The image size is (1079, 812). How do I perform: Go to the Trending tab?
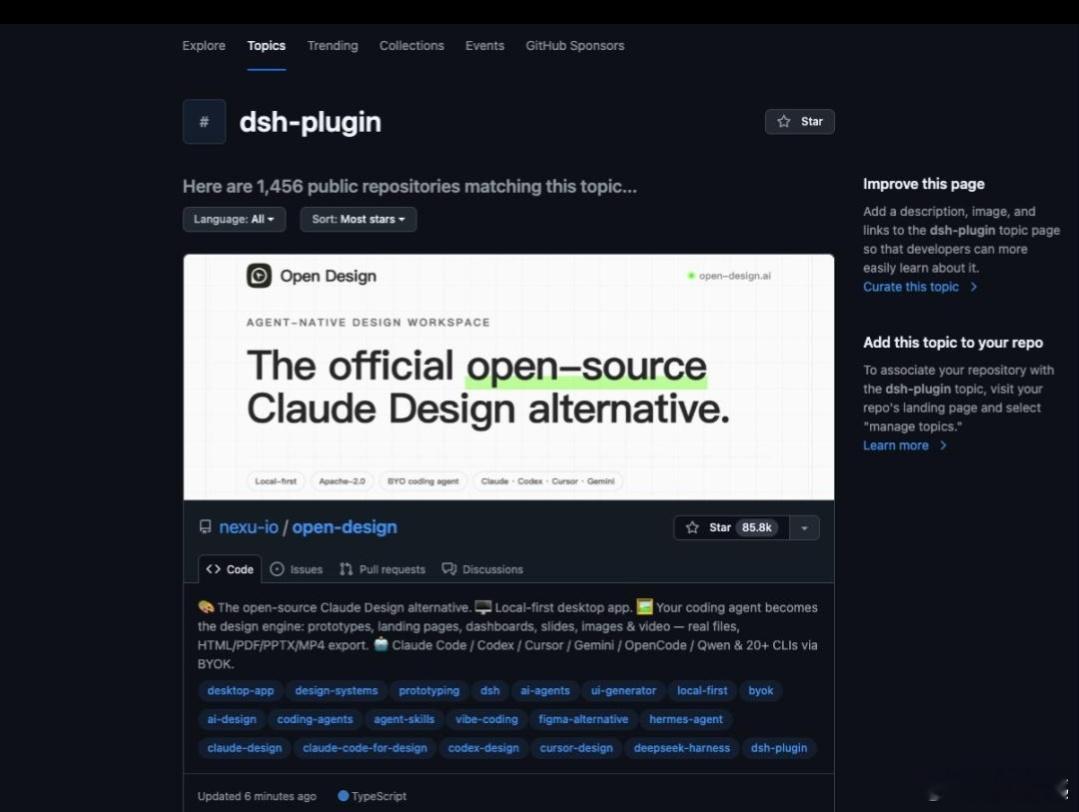point(332,45)
